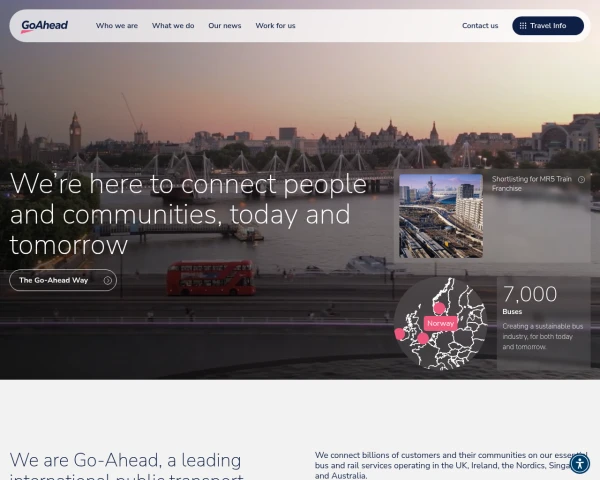Select the UK map marker dot

[x=423, y=338]
